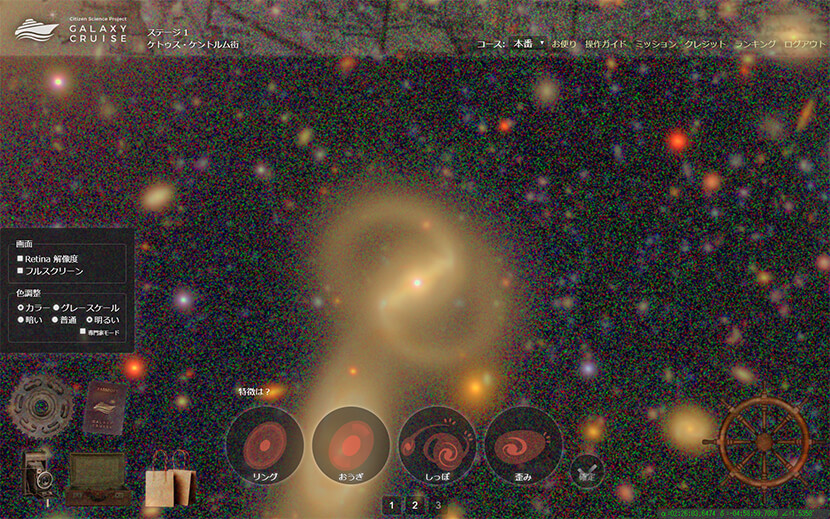
Task: Open the 操作ガイド menu item
Action: click(x=605, y=44)
